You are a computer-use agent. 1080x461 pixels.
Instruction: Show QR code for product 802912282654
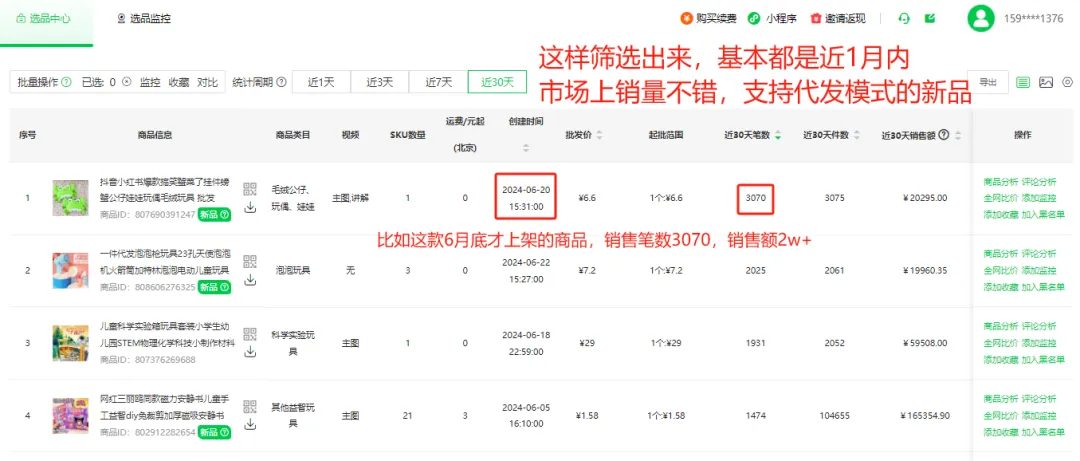click(x=250, y=407)
